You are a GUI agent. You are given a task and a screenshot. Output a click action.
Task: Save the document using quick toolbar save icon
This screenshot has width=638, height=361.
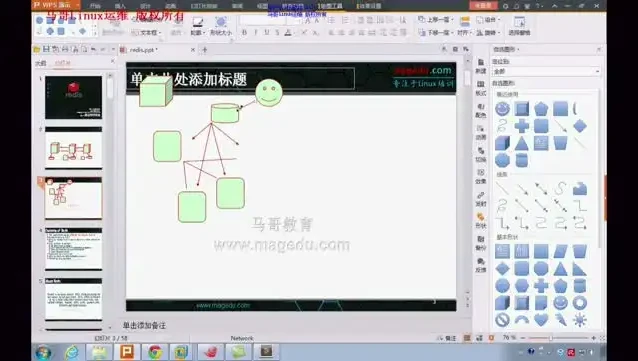click(46, 49)
